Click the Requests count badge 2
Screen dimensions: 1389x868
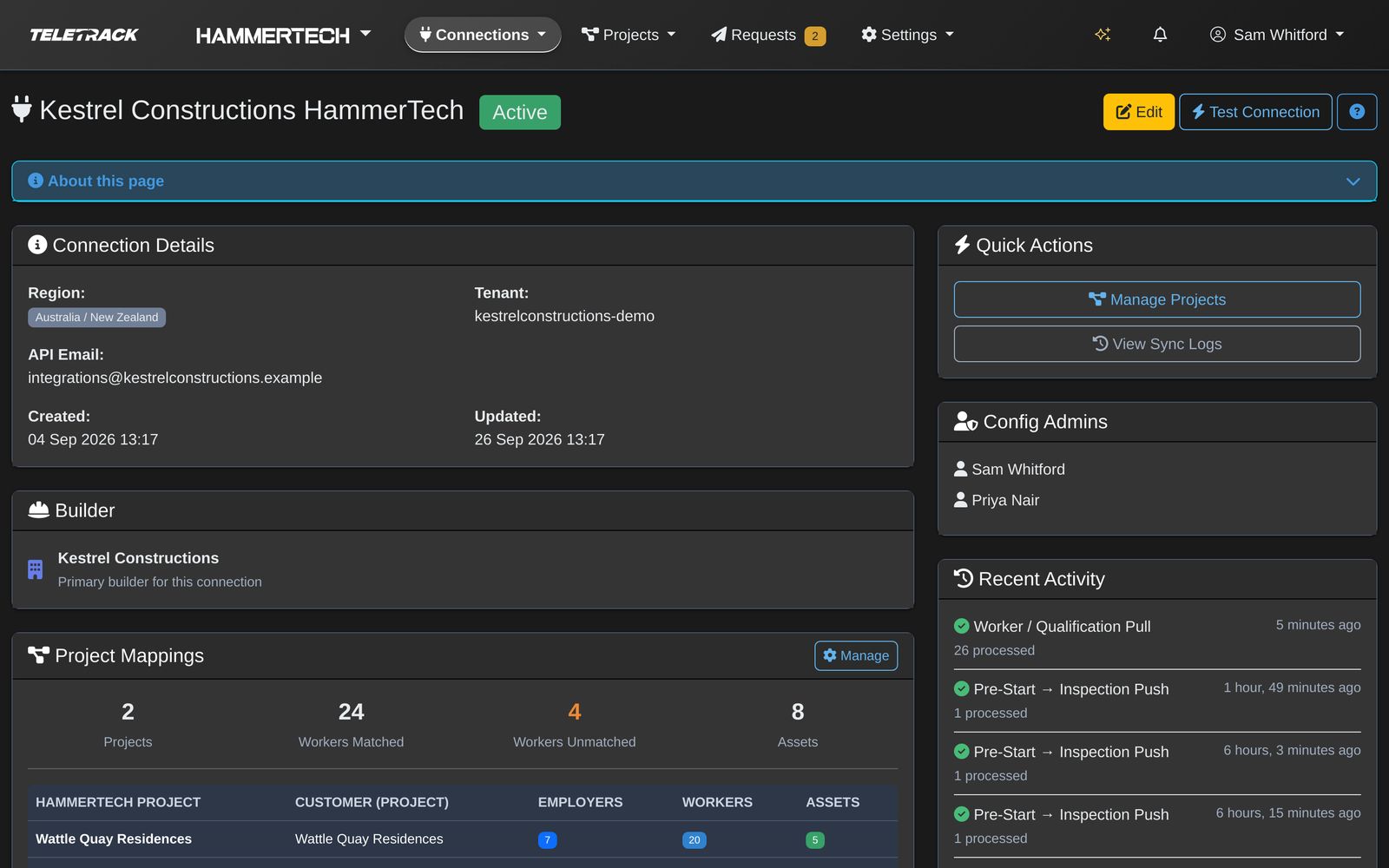coord(814,36)
